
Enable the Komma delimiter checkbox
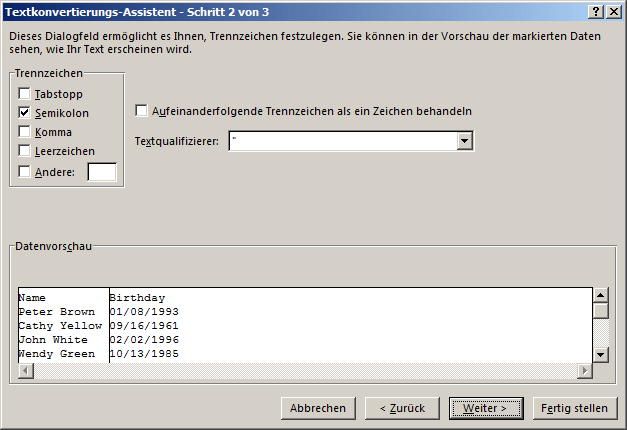click(24, 132)
